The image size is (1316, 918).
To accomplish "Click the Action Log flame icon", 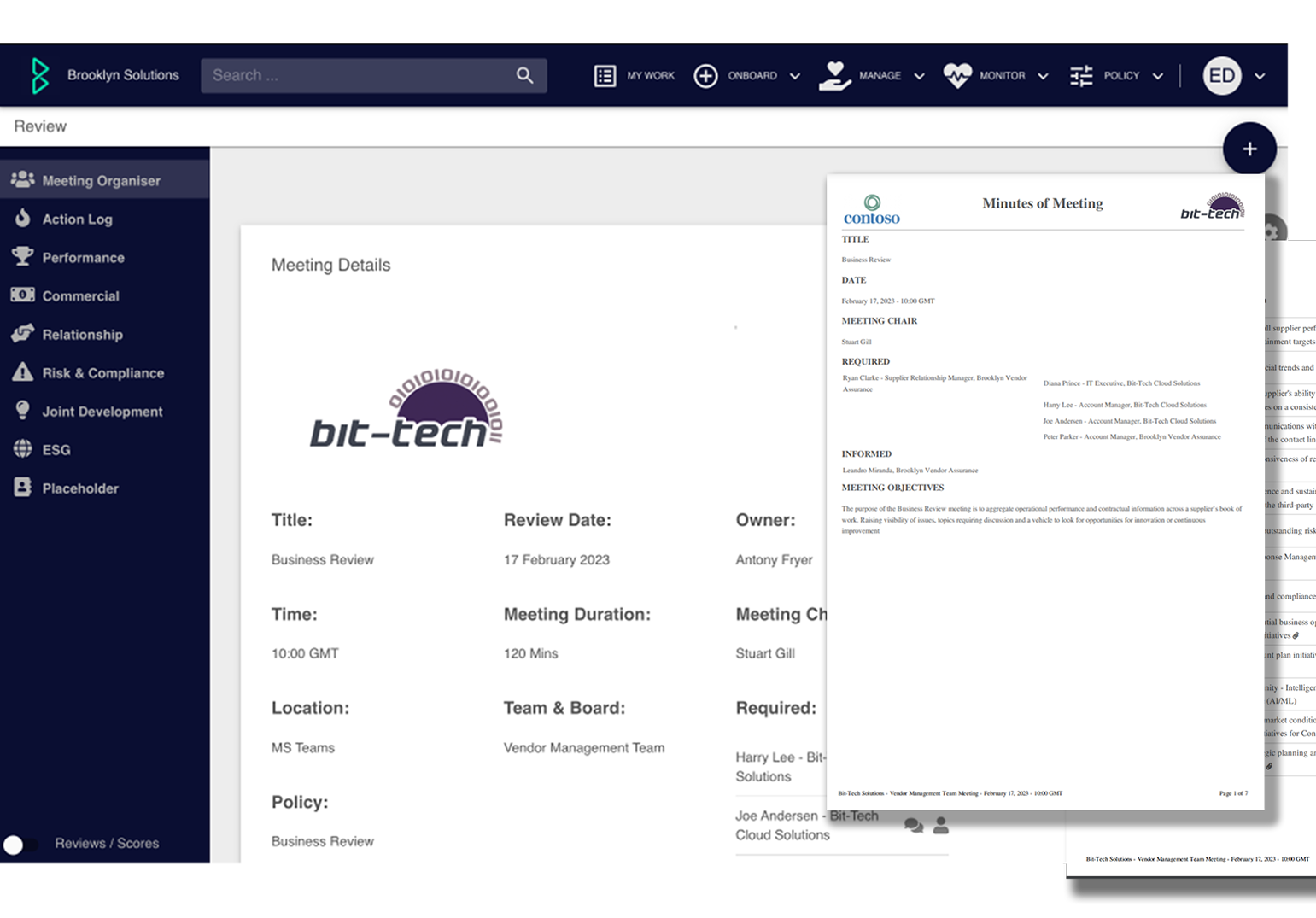I will (22, 218).
